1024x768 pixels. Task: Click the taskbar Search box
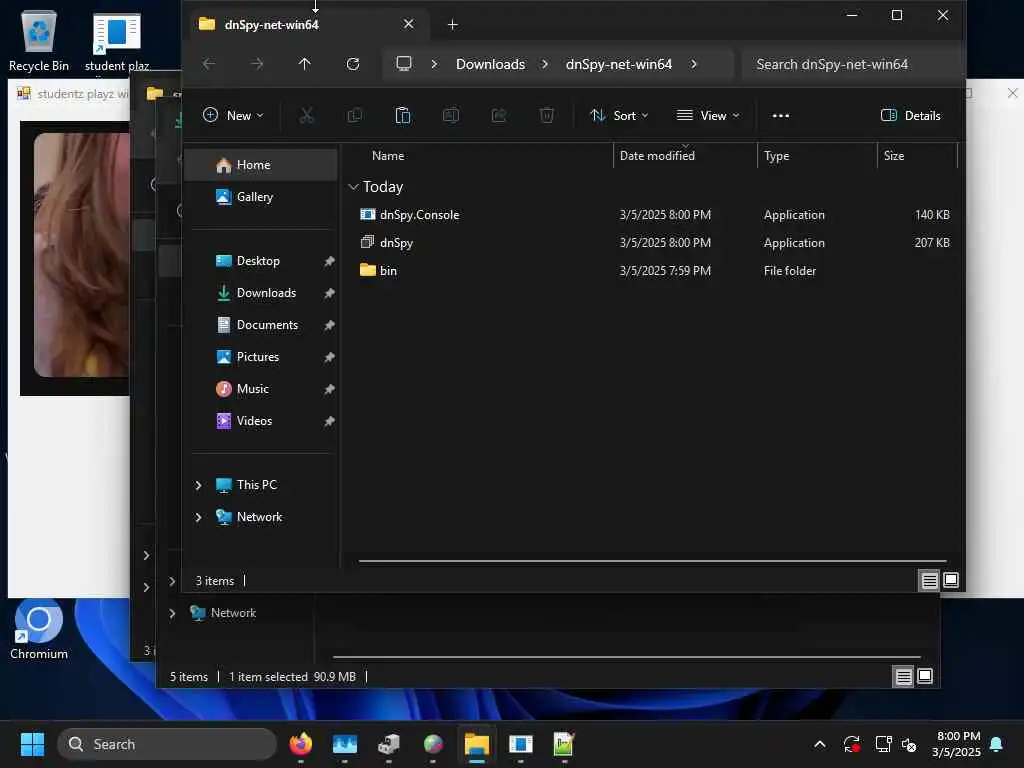pos(167,744)
